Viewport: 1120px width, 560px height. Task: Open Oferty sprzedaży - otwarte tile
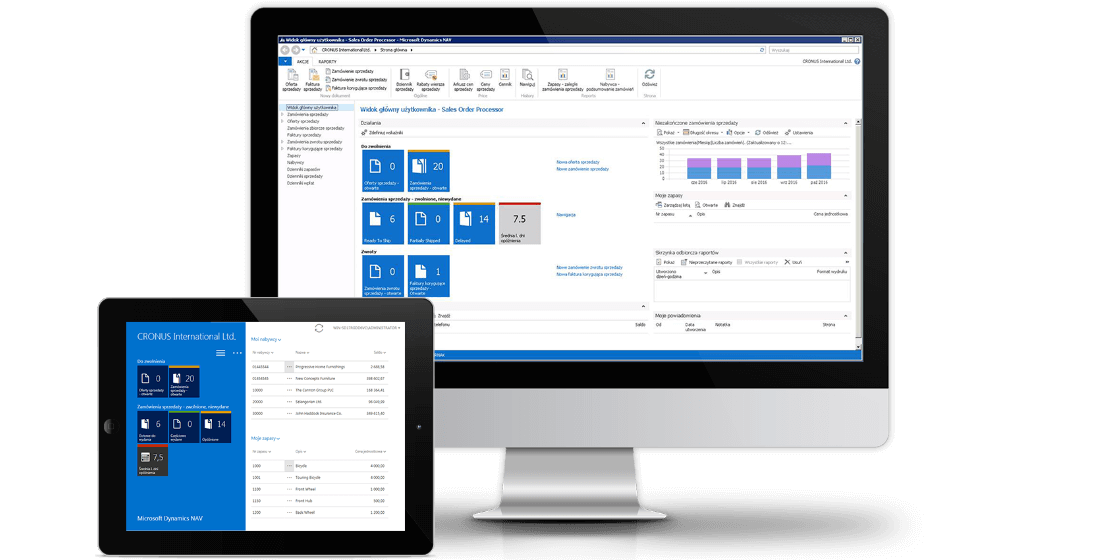pos(383,171)
